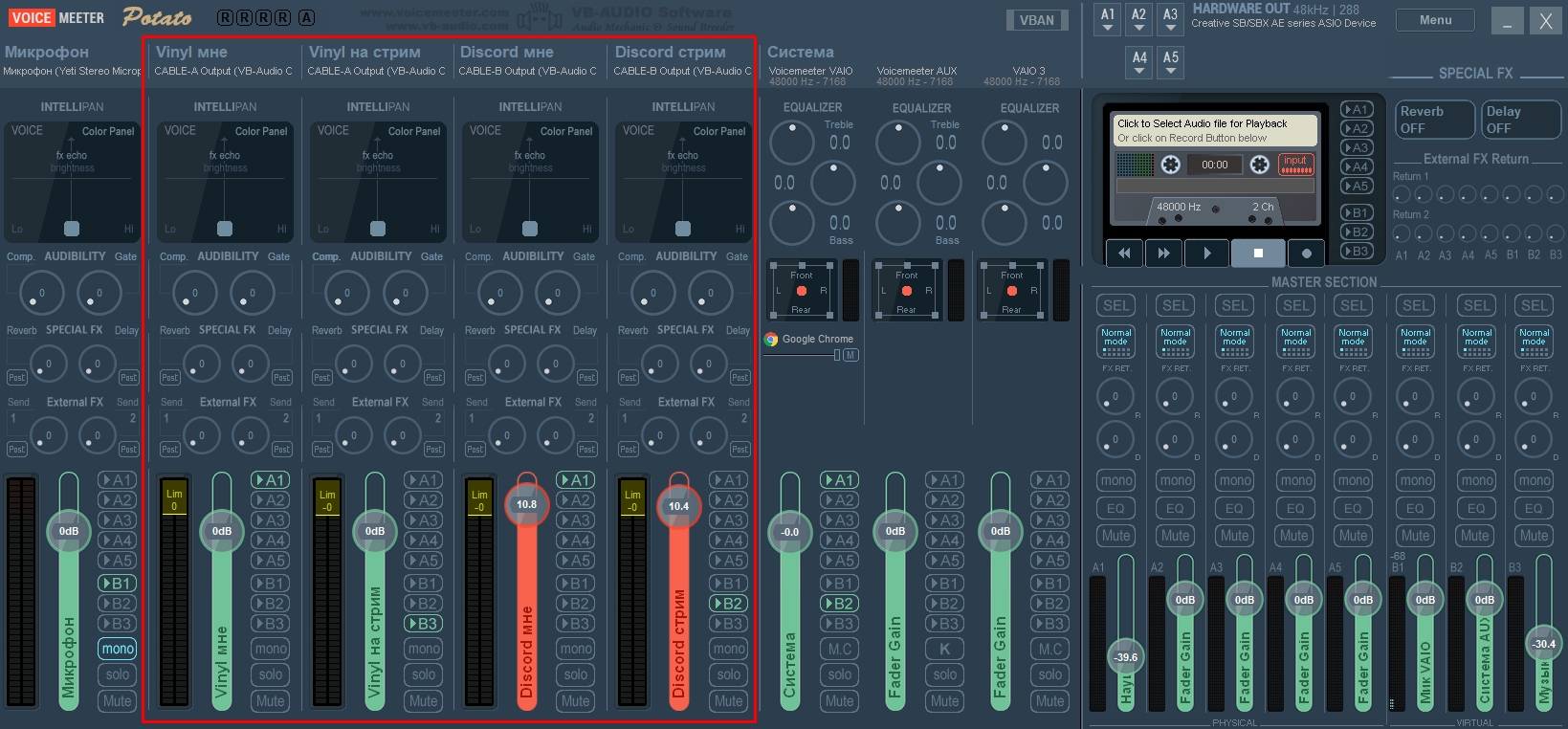Route cassette playback to bus B2
This screenshot has height=729, width=1568.
(1356, 232)
